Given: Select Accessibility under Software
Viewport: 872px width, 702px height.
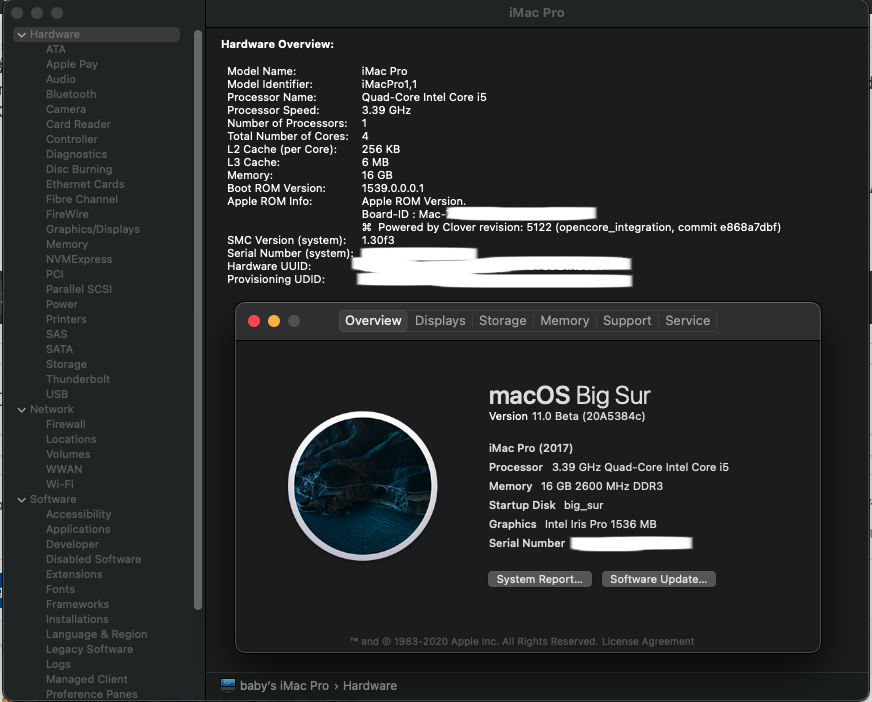Looking at the screenshot, I should (78, 515).
